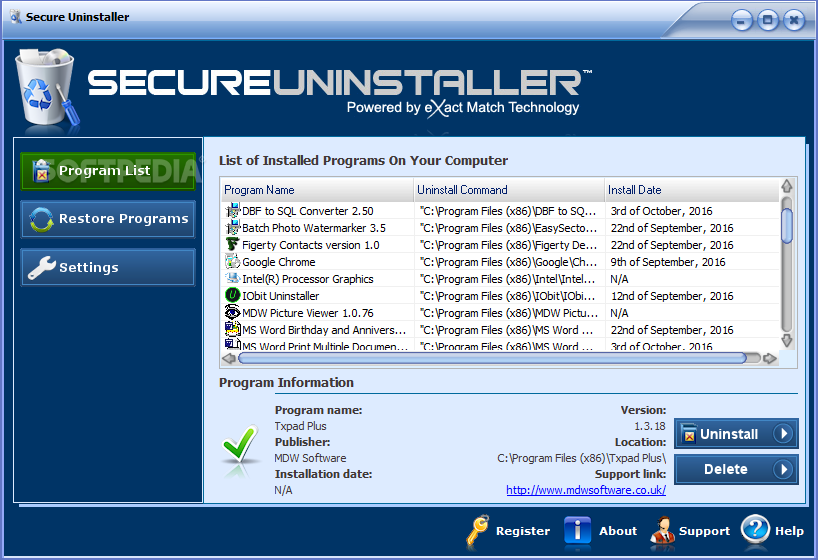The width and height of the screenshot is (818, 560).
Task: Open the mdwsoftware.co.uk support link
Action: pyautogui.click(x=586, y=490)
